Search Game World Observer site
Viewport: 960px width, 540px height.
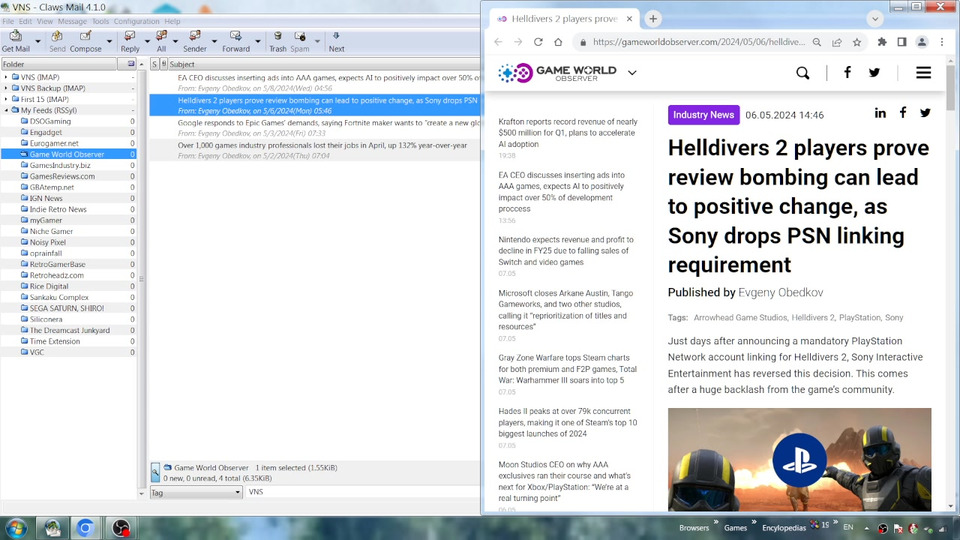803,73
